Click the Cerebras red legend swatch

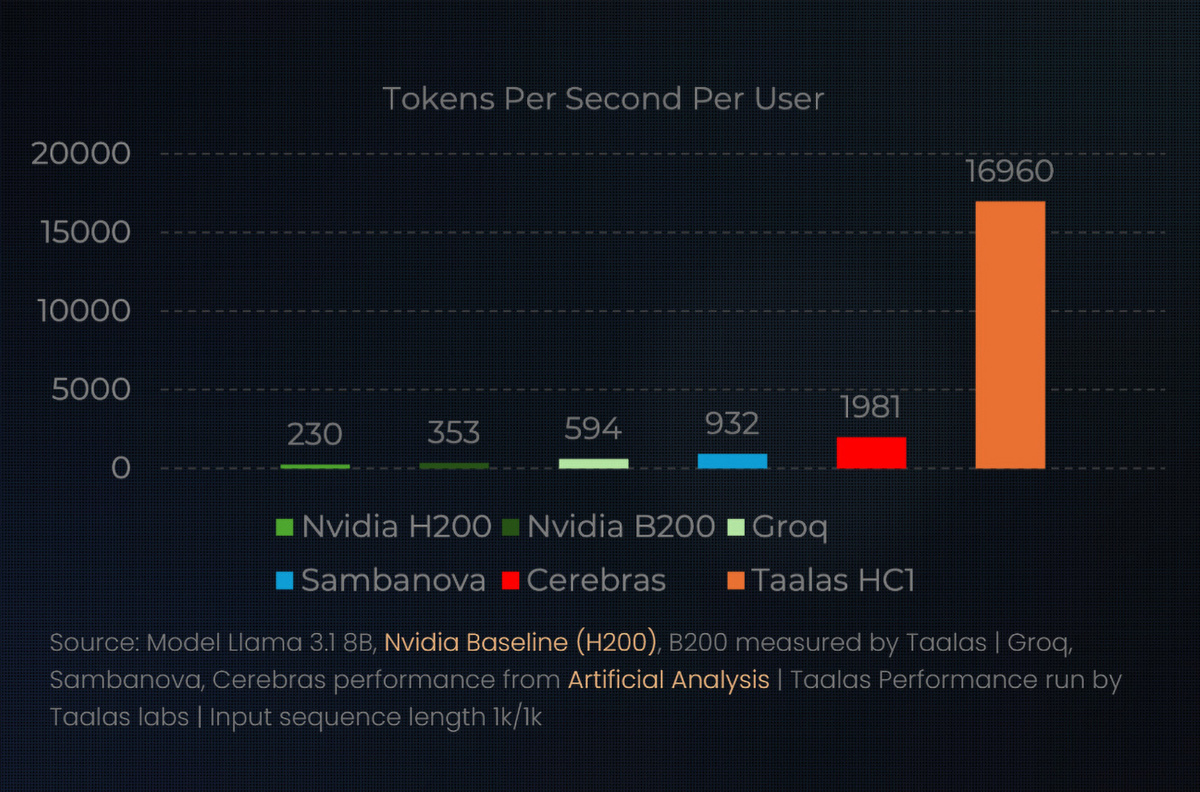pyautogui.click(x=509, y=580)
